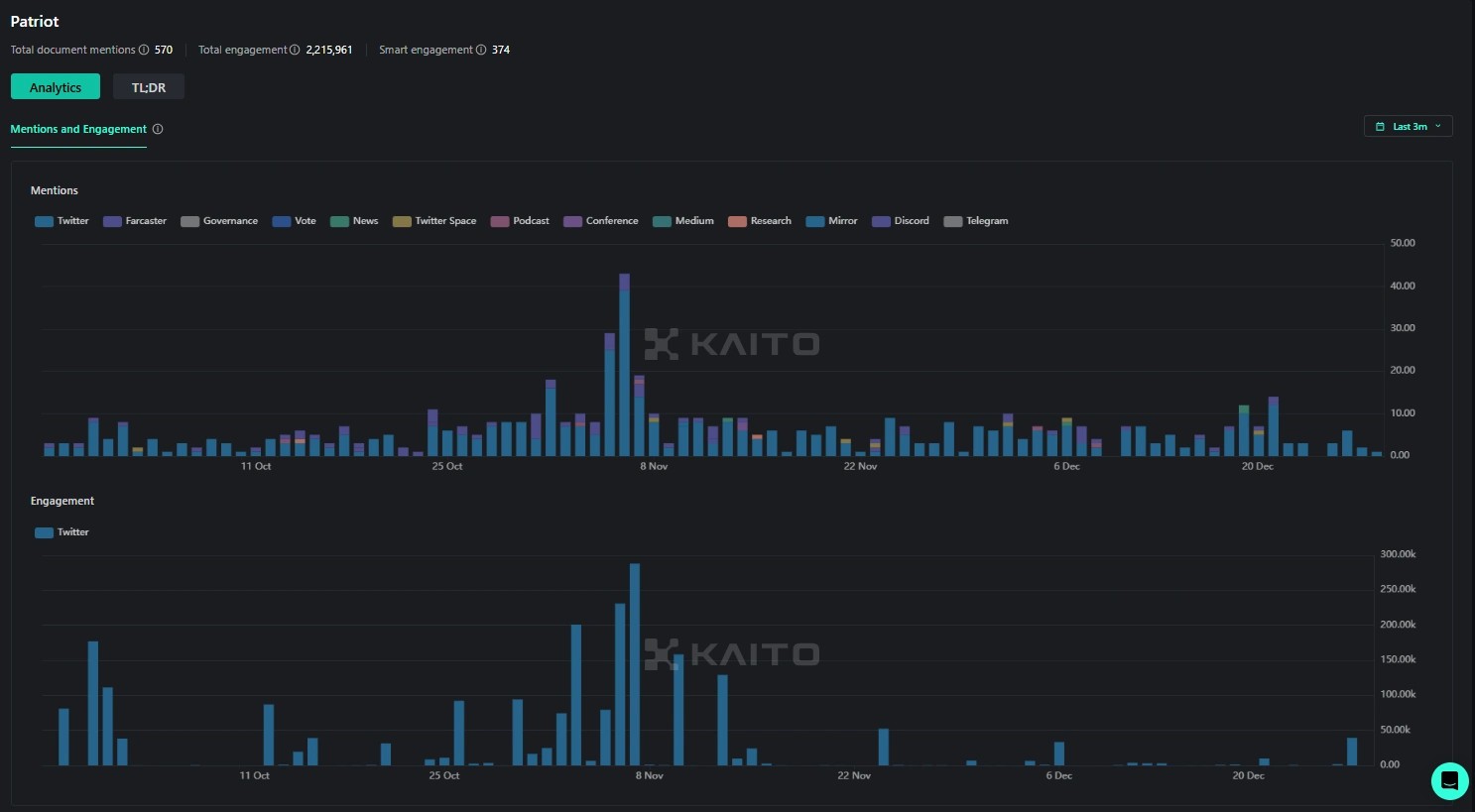The height and width of the screenshot is (812, 1475).
Task: Click the Research legend color swatch
Action: [x=737, y=221]
